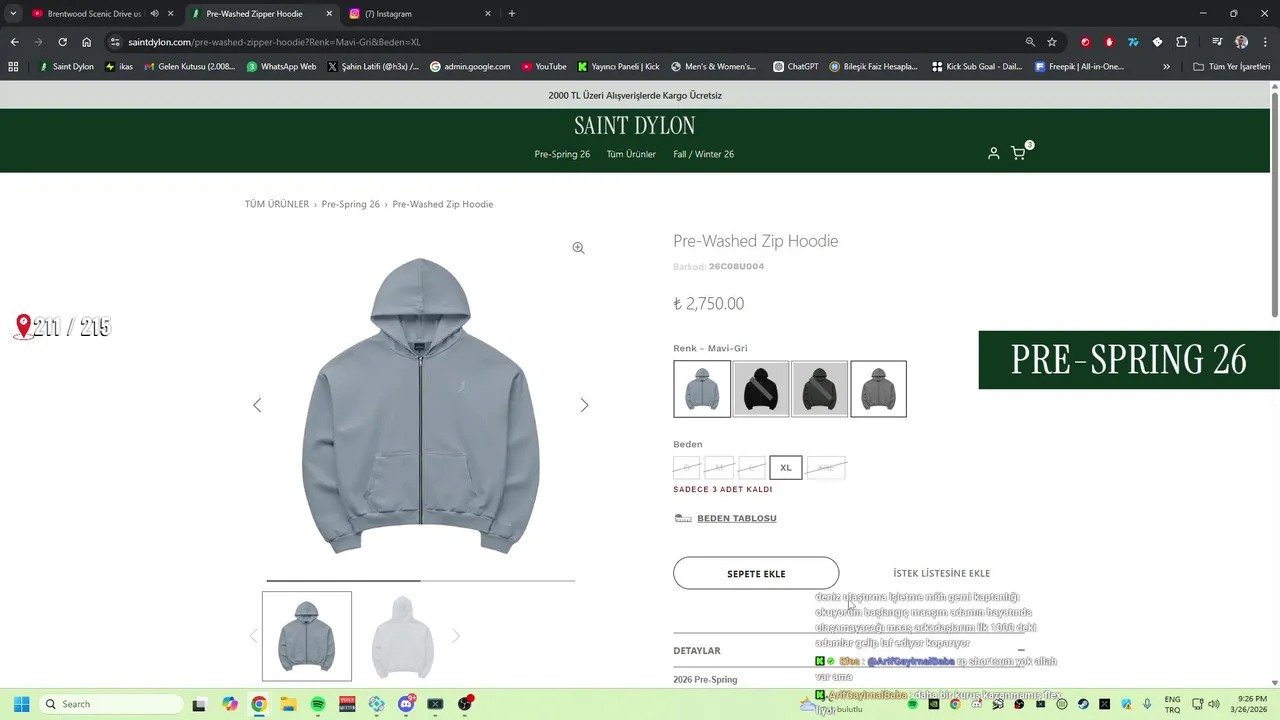Expand hidden bookmarks overflow chevron
This screenshot has width=1280, height=720.
click(x=1166, y=67)
